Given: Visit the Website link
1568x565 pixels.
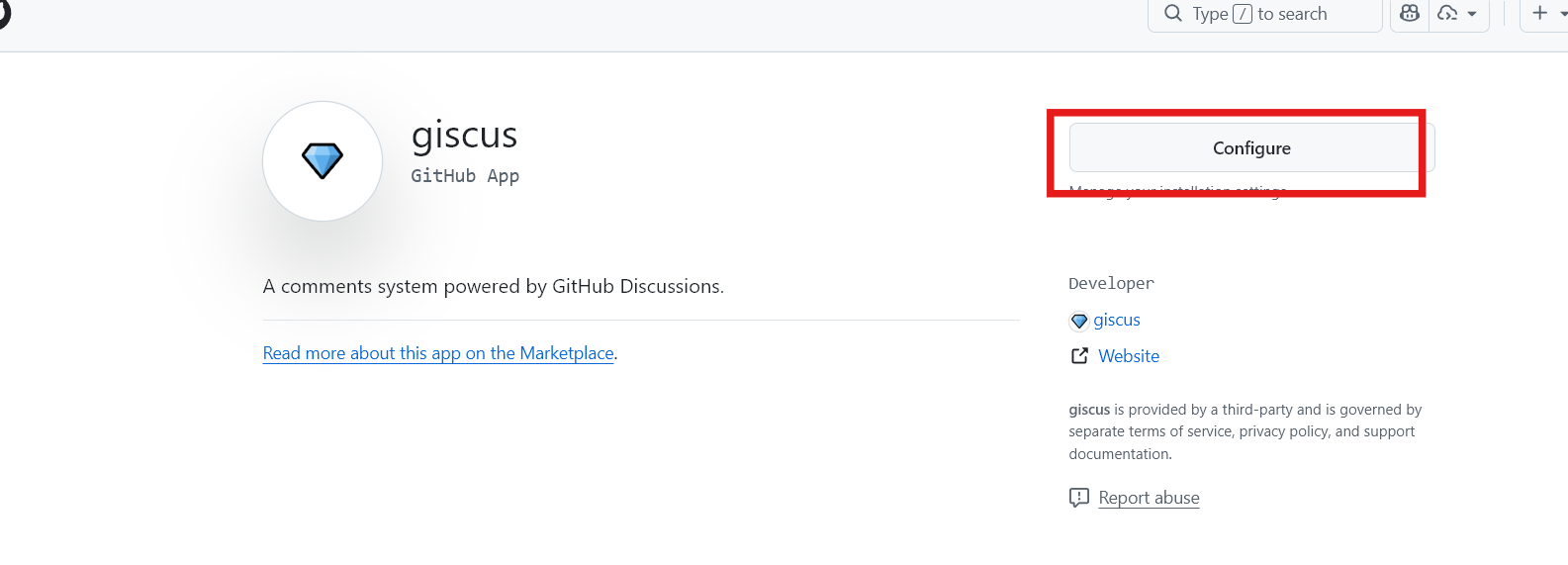Looking at the screenshot, I should [1129, 356].
